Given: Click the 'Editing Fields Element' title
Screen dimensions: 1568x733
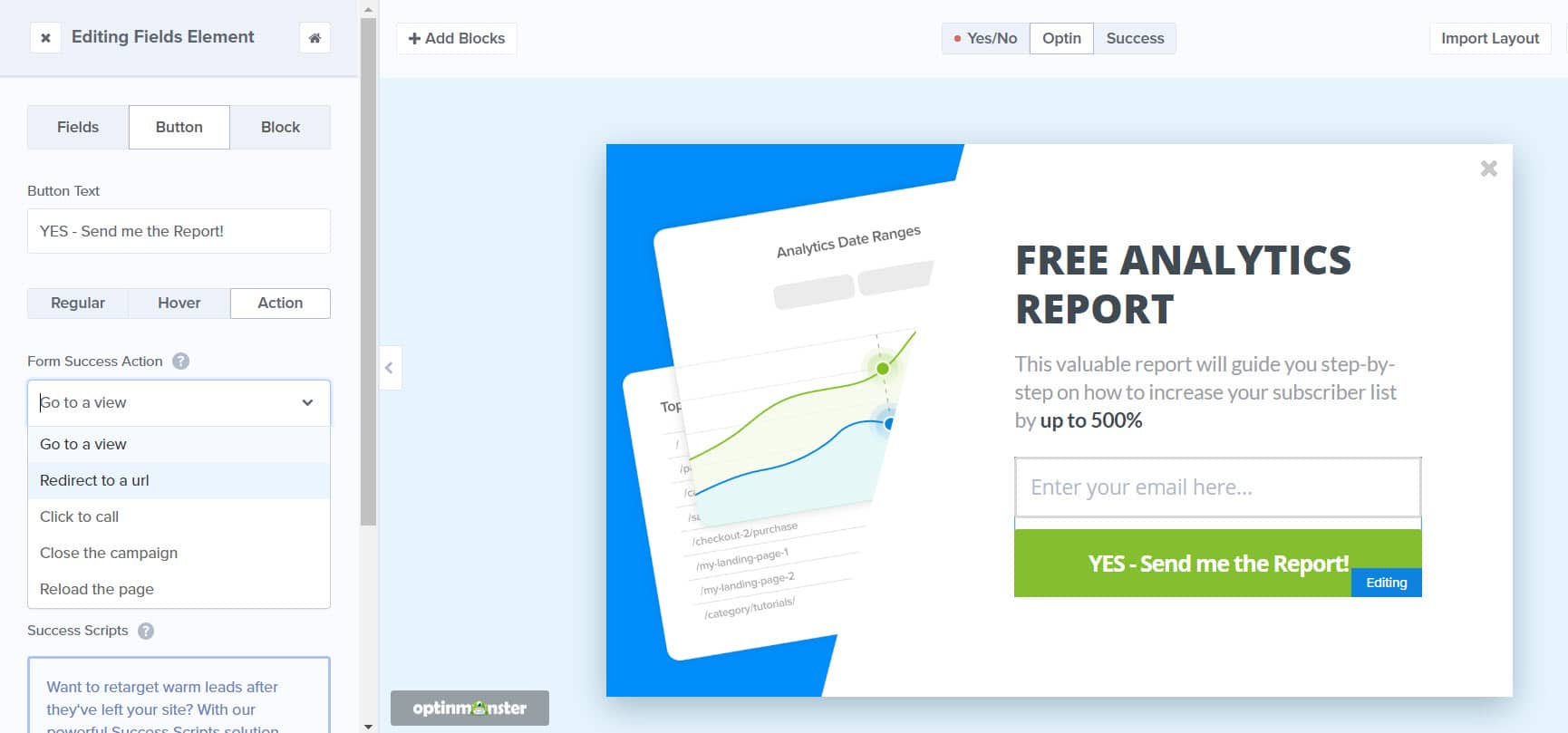Looking at the screenshot, I should point(163,37).
